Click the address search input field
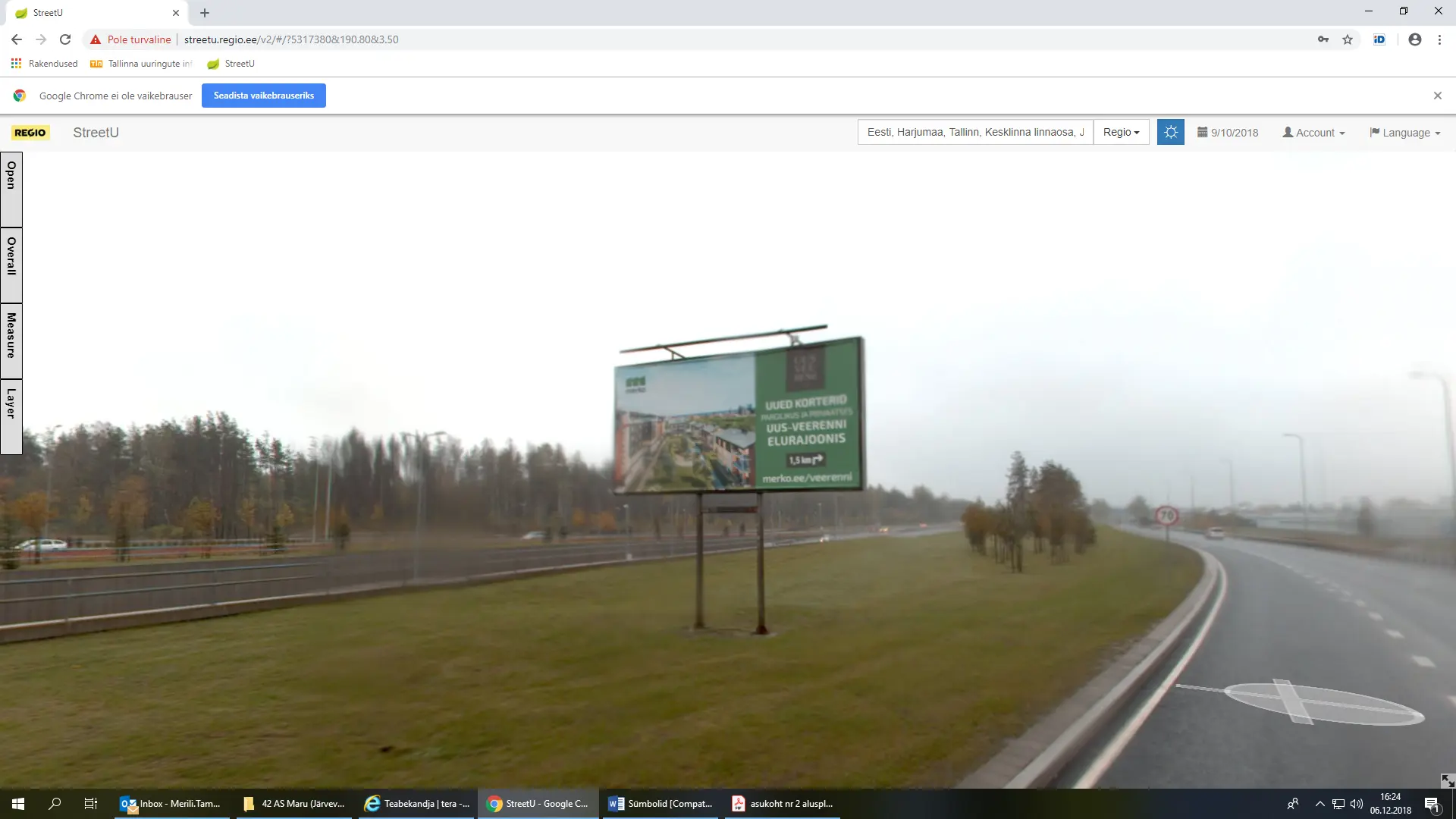 coord(974,132)
